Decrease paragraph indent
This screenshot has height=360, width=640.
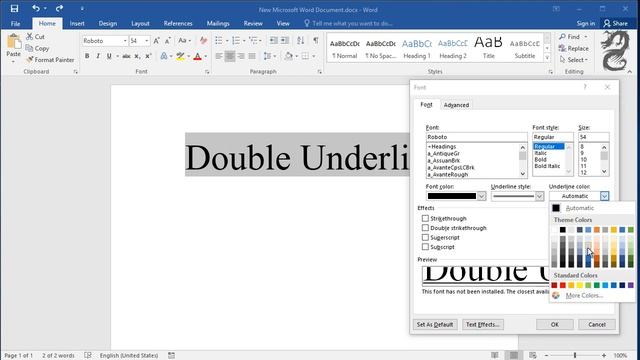[273, 40]
